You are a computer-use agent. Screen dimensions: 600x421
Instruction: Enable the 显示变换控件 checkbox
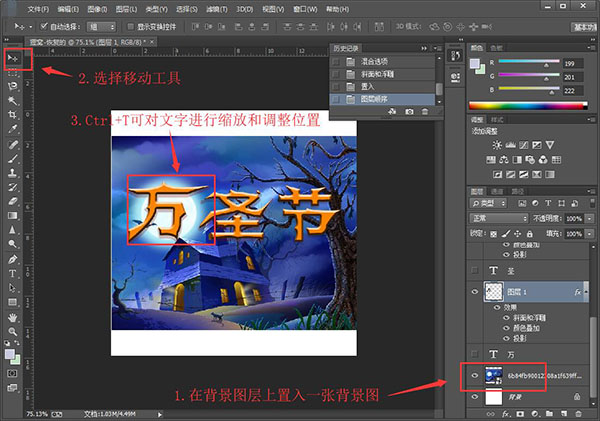[x=130, y=26]
